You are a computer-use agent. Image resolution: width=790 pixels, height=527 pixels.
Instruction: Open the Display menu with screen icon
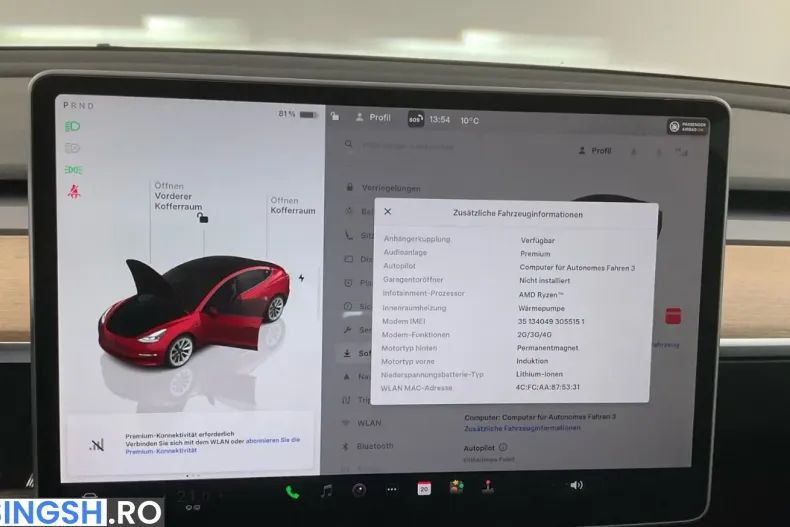coord(358,259)
